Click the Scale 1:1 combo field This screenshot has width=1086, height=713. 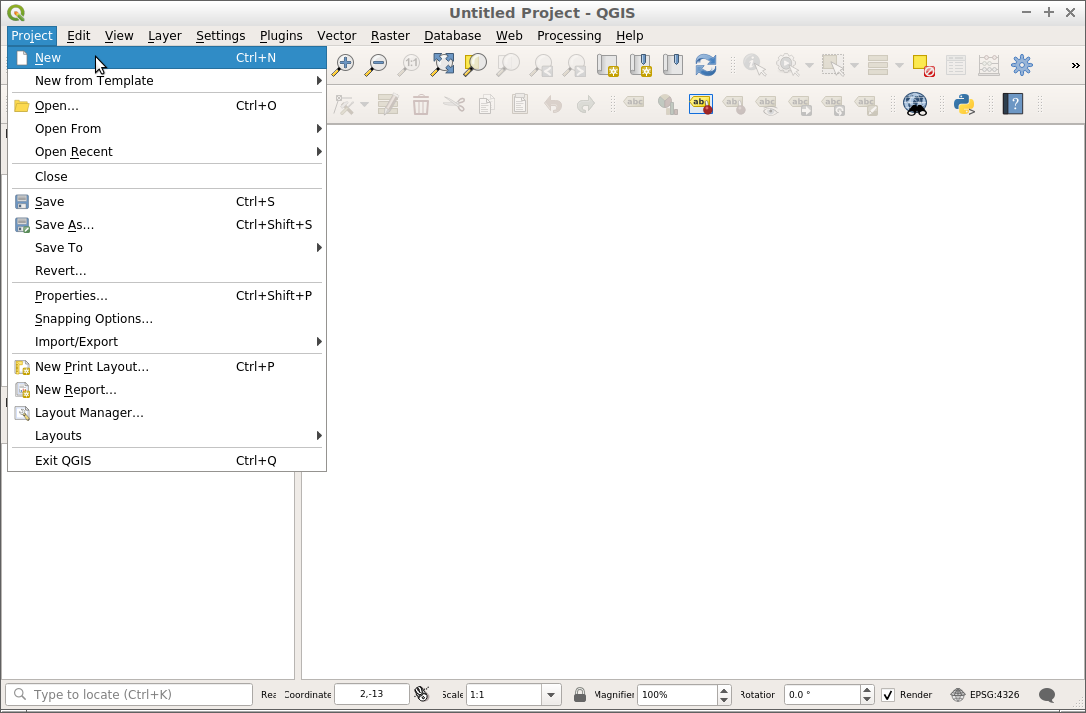[504, 694]
